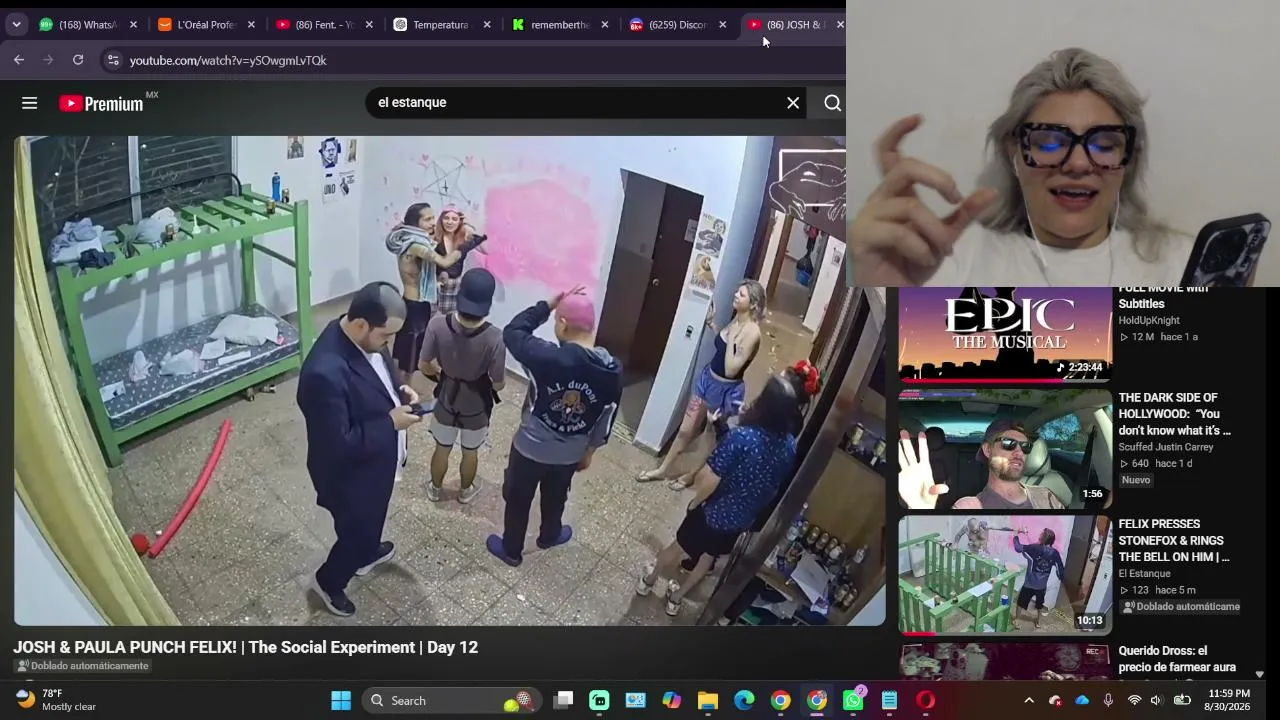Click the 'Nuevo' badge on Hollywood video
The height and width of the screenshot is (720, 1280).
pyautogui.click(x=1136, y=480)
